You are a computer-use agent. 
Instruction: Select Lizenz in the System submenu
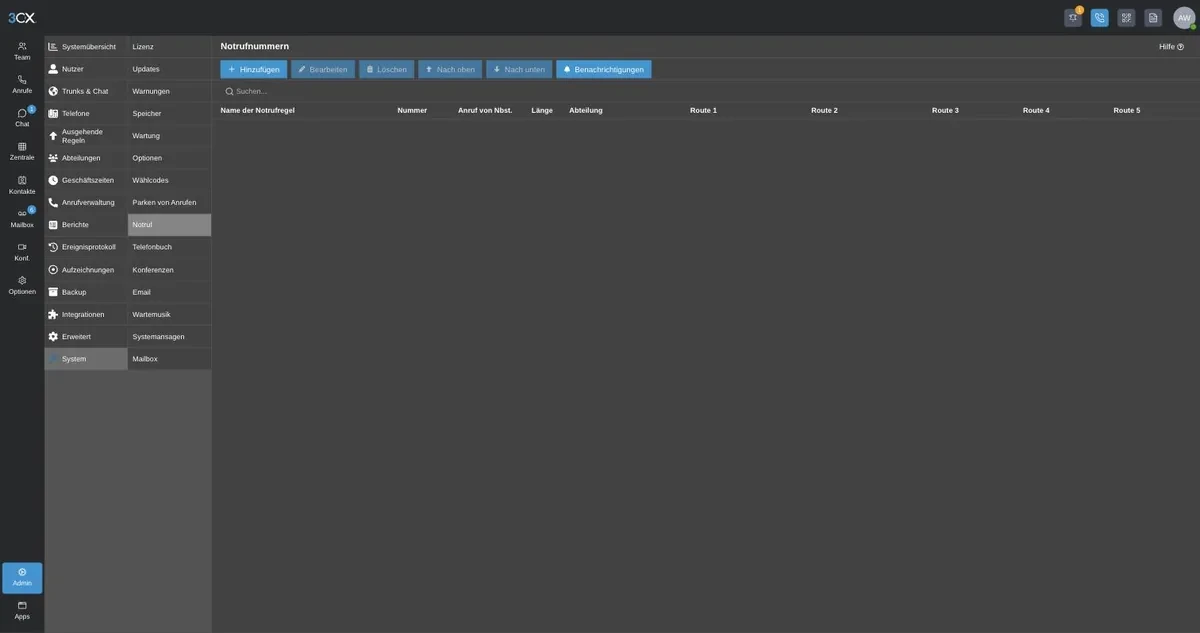[169, 47]
